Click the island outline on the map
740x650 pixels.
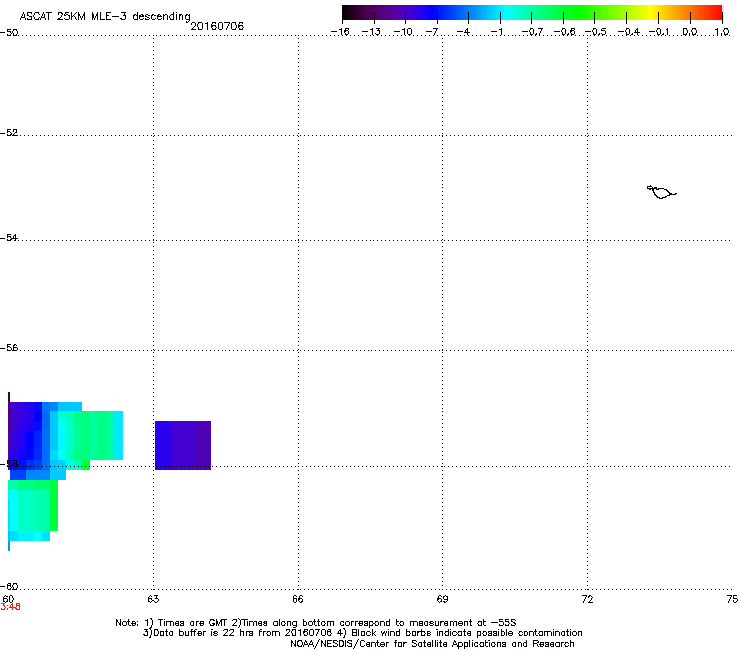(x=661, y=192)
